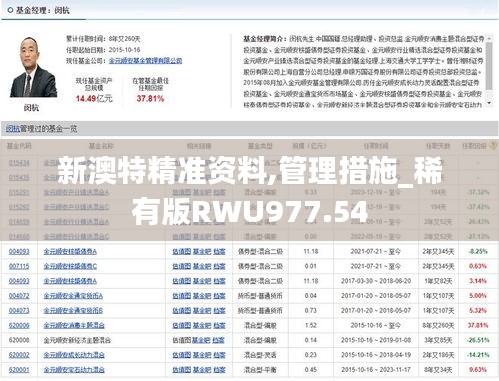Screen dimensions: 499x381
Task: Open fund code 620006 link
Action: (19, 325)
